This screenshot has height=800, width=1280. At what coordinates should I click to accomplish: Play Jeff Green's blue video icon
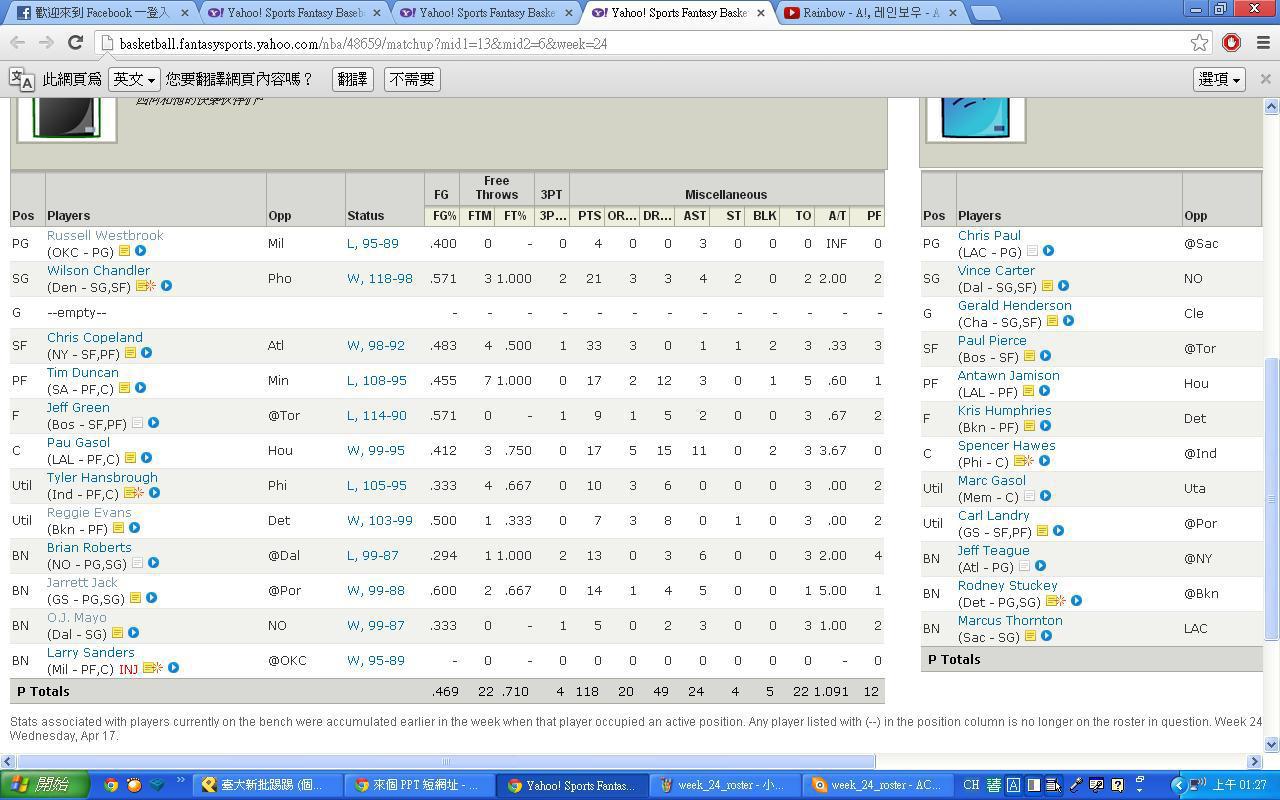(153, 423)
